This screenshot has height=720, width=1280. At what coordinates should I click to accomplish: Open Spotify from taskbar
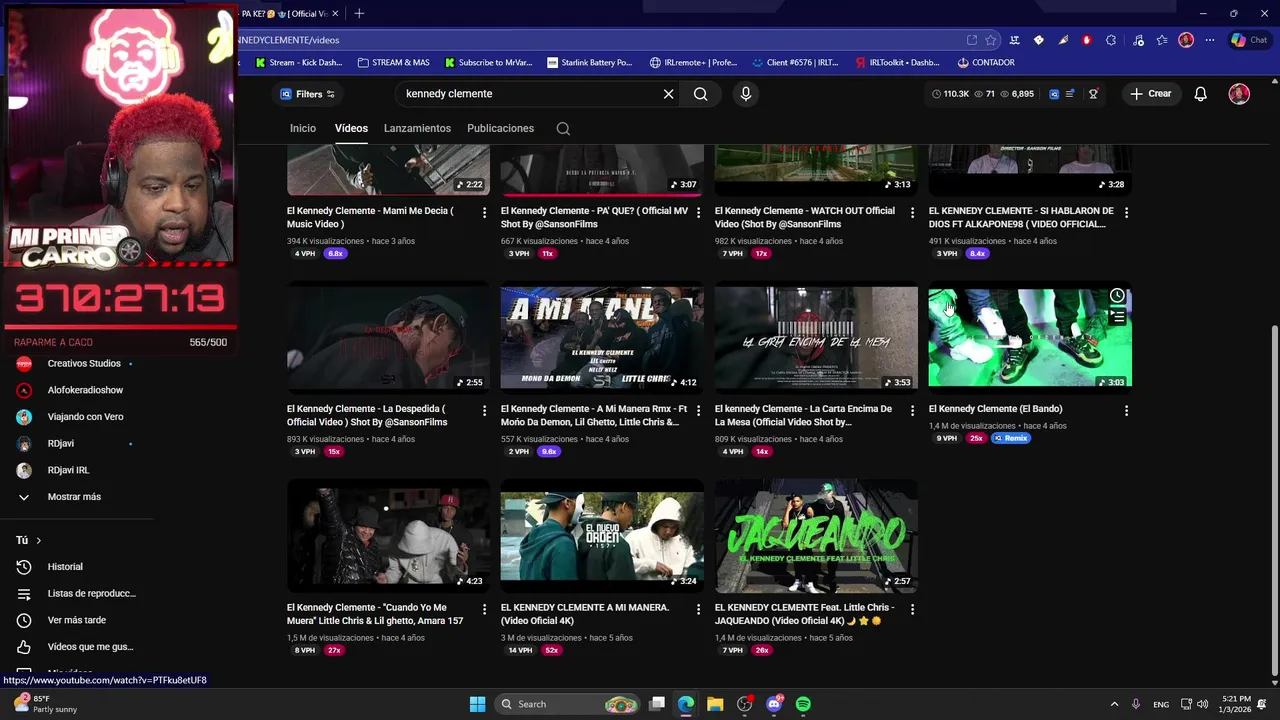pos(803,704)
